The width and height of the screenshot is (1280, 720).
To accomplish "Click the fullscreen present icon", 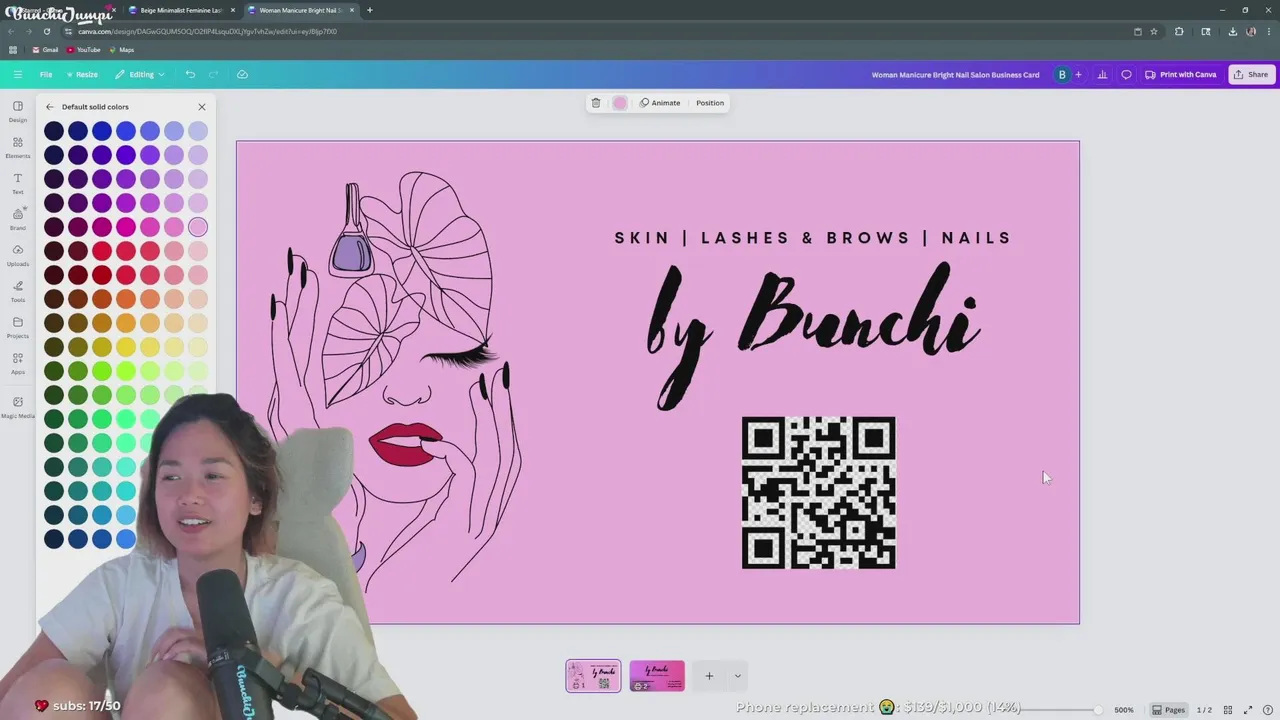I will [x=1248, y=710].
